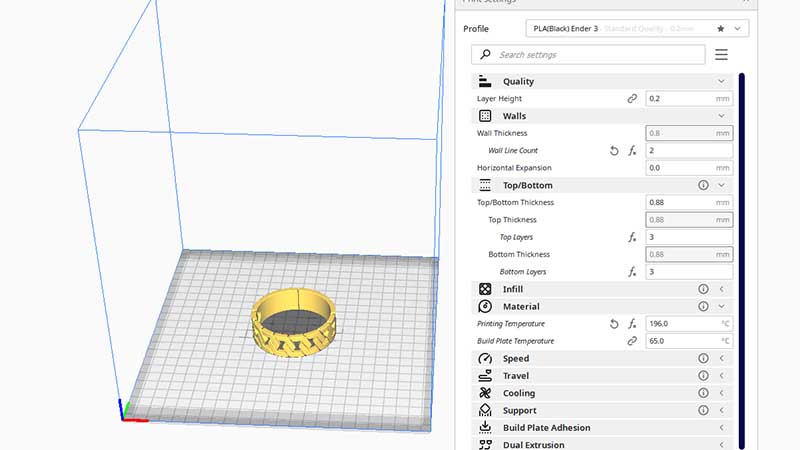This screenshot has width=800, height=450.
Task: Reset the Printing Temperature value
Action: pyautogui.click(x=614, y=324)
